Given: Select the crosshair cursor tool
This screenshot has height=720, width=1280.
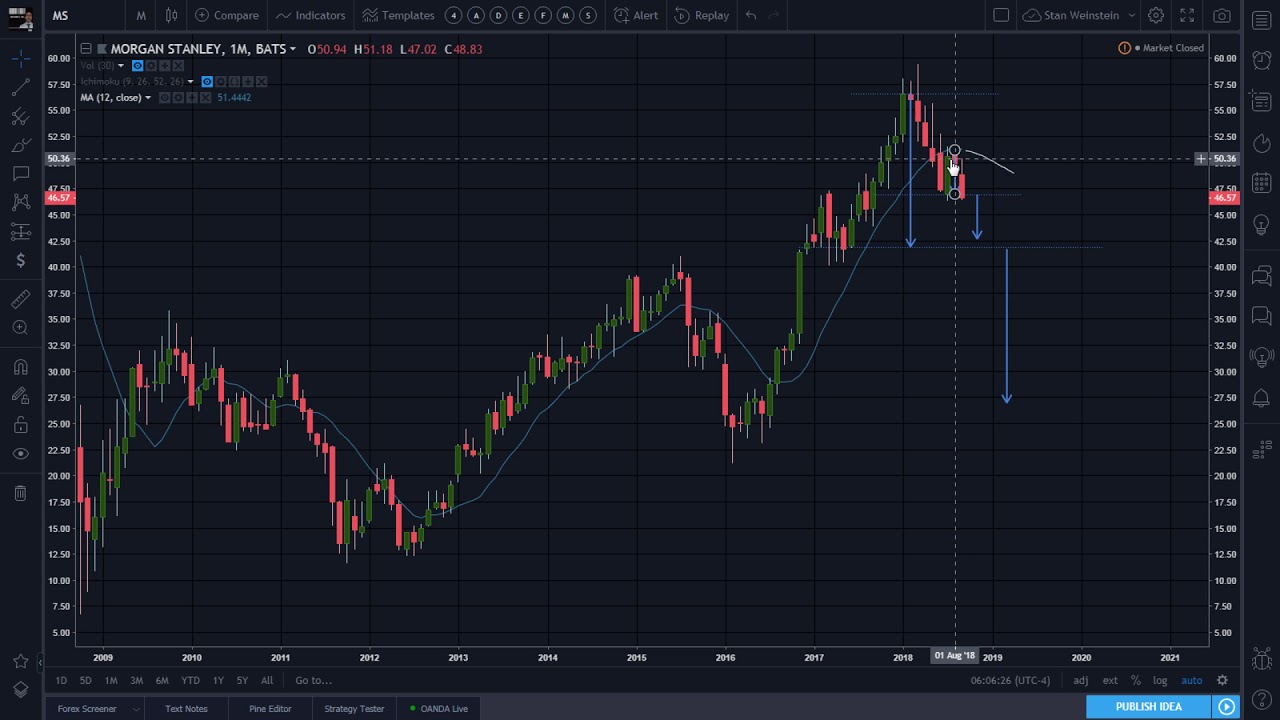Looking at the screenshot, I should click(x=20, y=60).
